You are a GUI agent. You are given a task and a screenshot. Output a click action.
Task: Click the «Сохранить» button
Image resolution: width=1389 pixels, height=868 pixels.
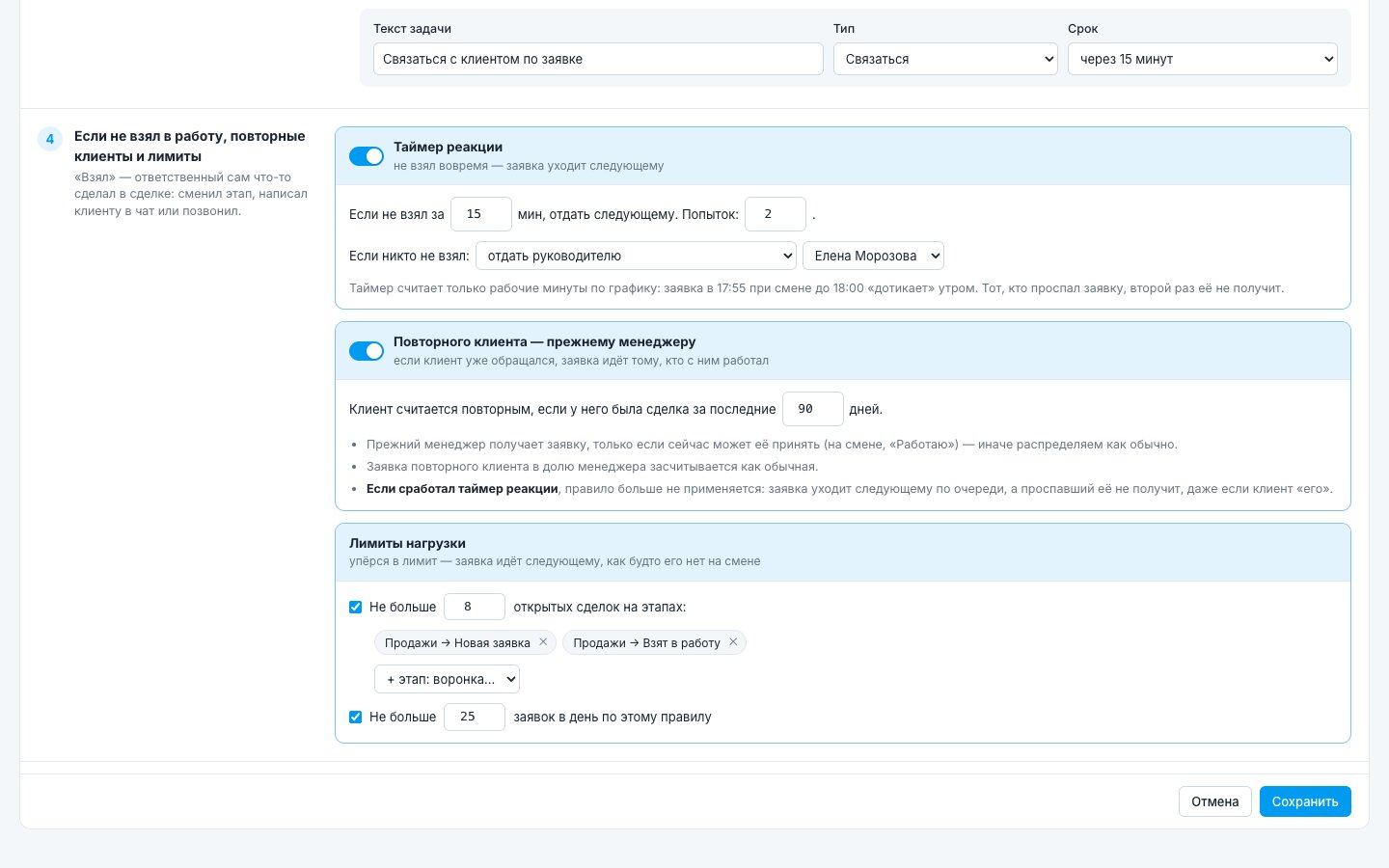click(1305, 801)
